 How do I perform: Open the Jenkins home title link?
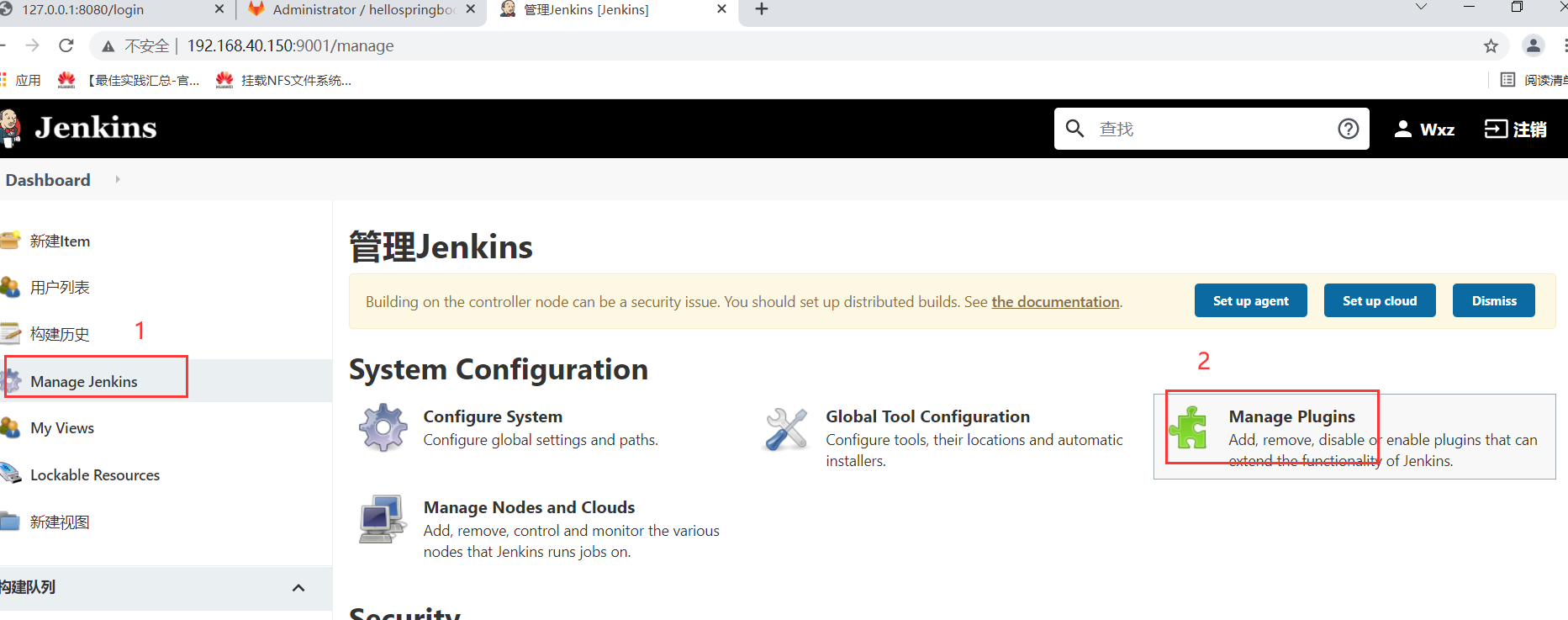tap(95, 128)
